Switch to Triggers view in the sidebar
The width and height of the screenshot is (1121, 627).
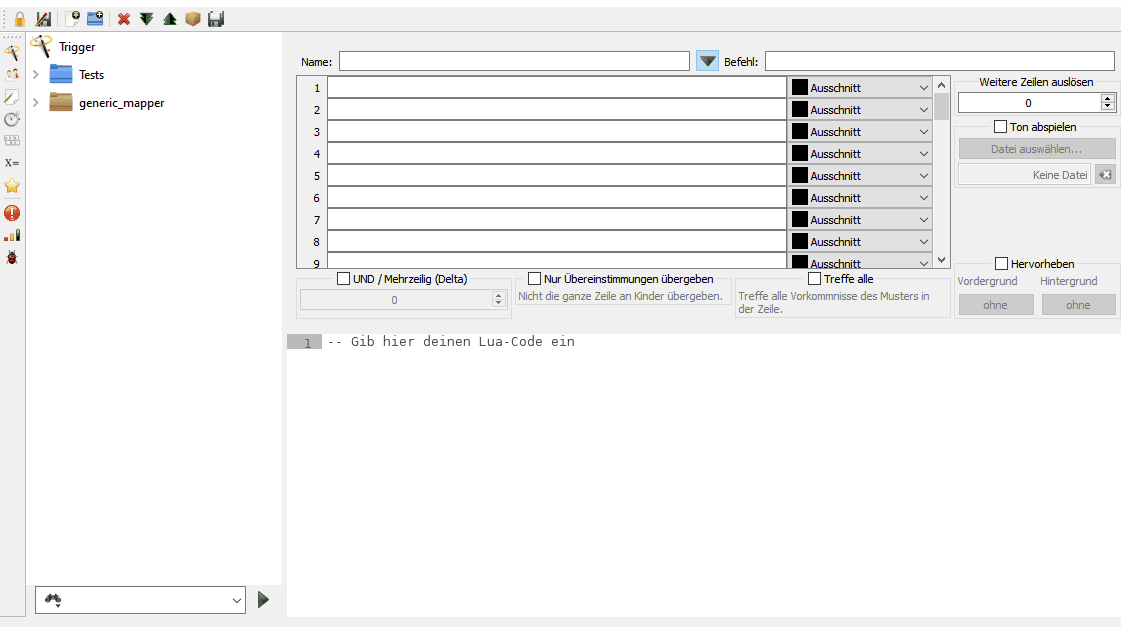[12, 52]
